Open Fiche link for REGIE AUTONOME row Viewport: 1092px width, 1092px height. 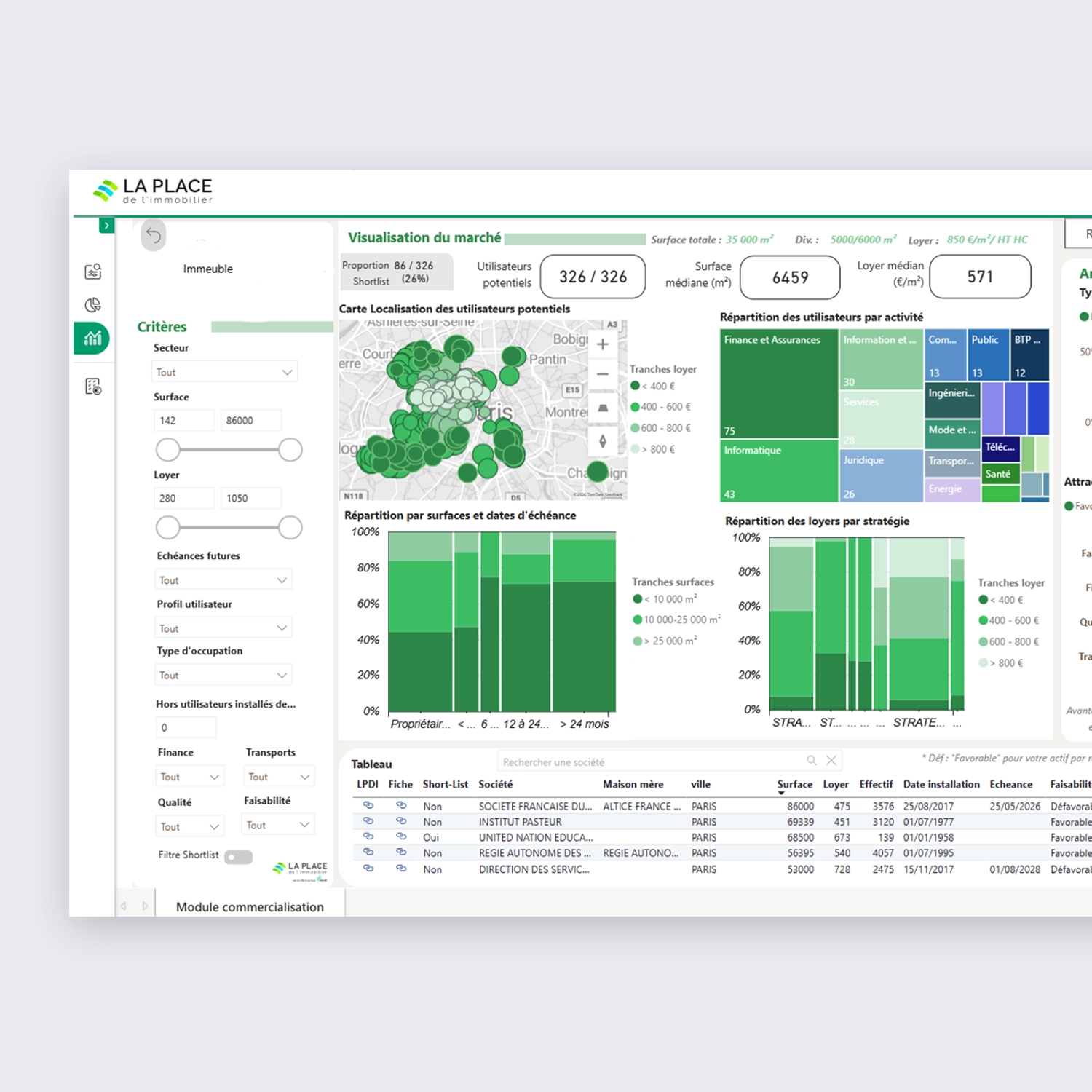click(401, 852)
